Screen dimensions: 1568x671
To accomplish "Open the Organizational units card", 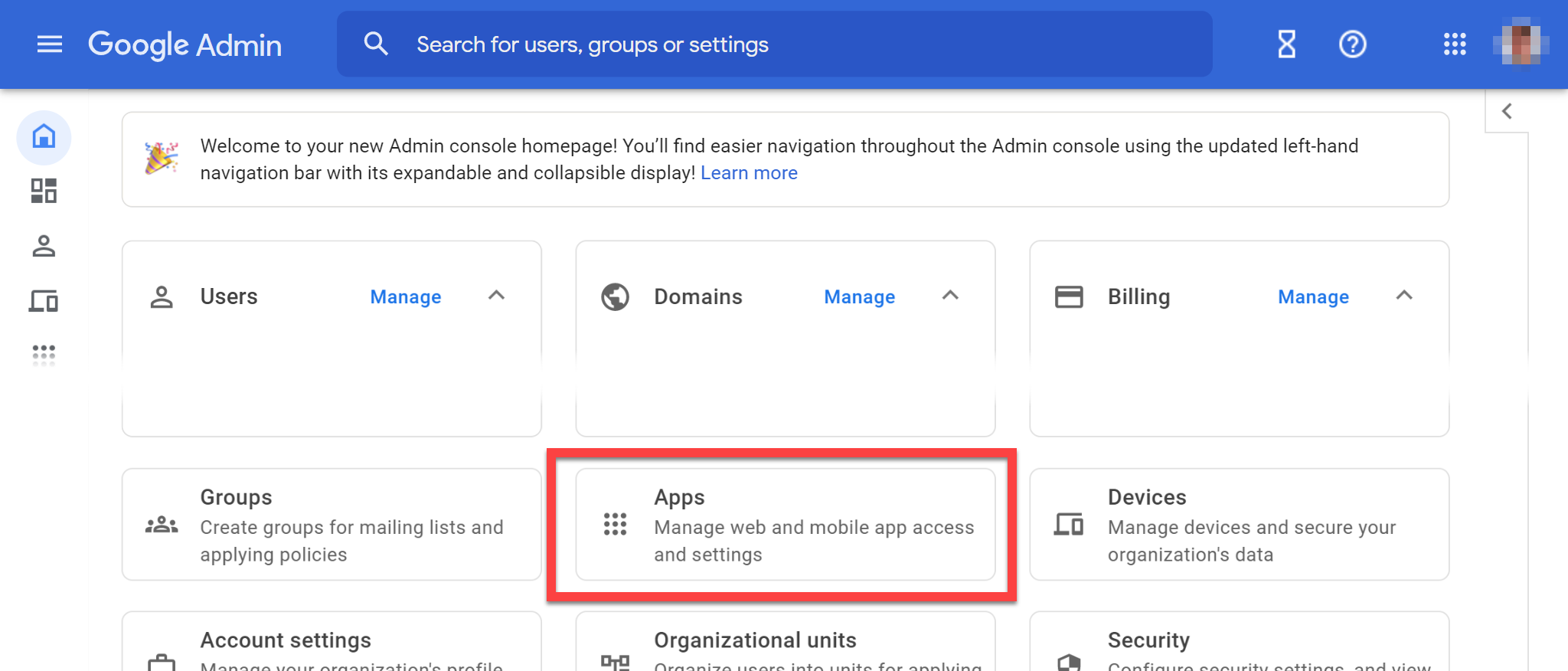I will click(x=786, y=642).
